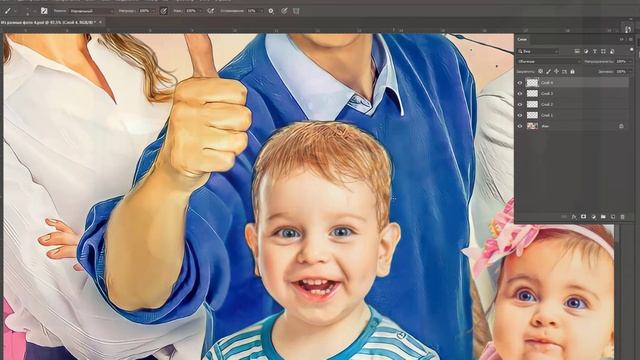The height and width of the screenshot is (360, 640).
Task: Create a new layer icon
Action: [613, 217]
